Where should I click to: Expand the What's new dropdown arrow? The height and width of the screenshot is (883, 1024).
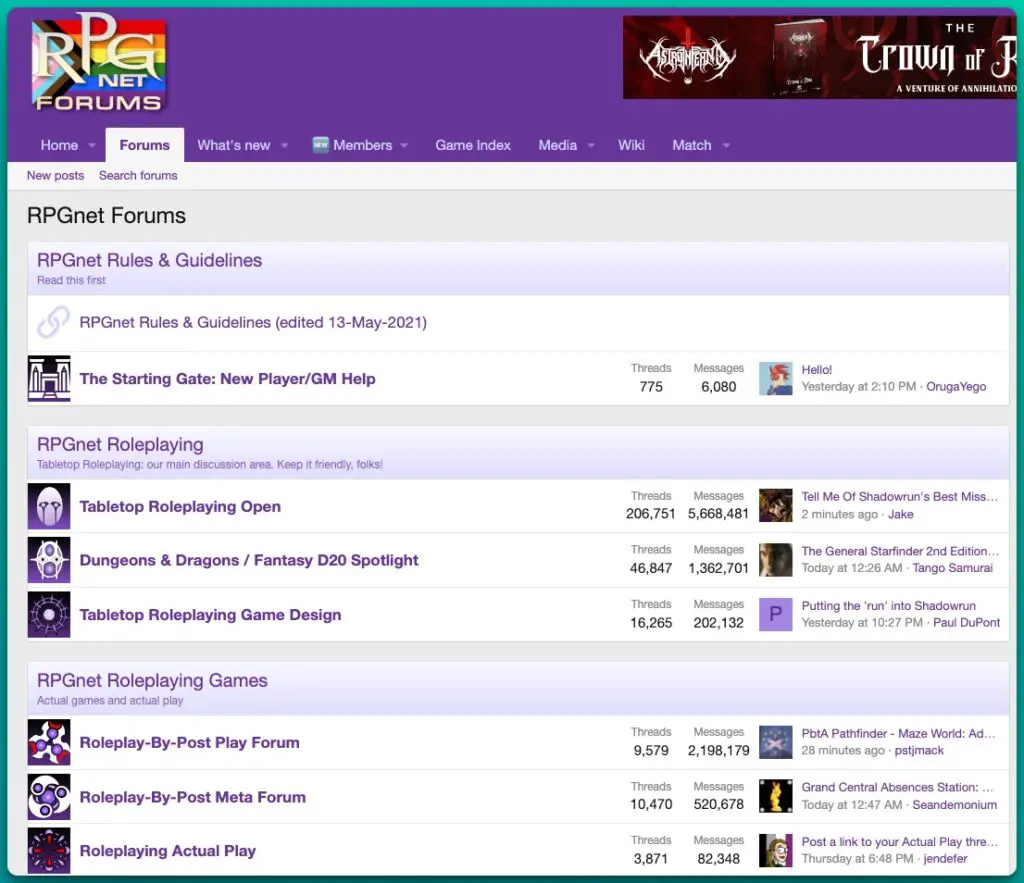(284, 146)
